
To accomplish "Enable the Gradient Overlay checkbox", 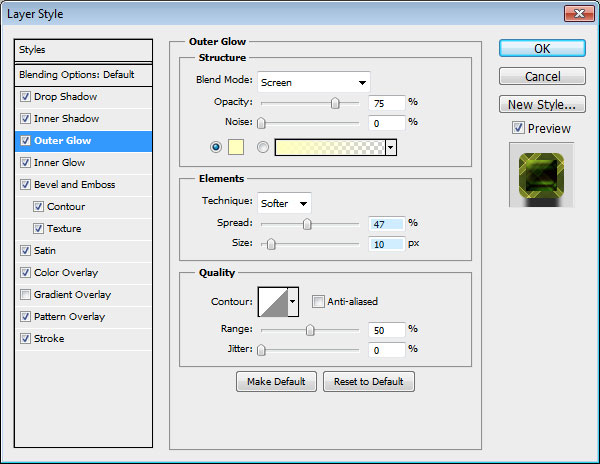I will pos(25,295).
